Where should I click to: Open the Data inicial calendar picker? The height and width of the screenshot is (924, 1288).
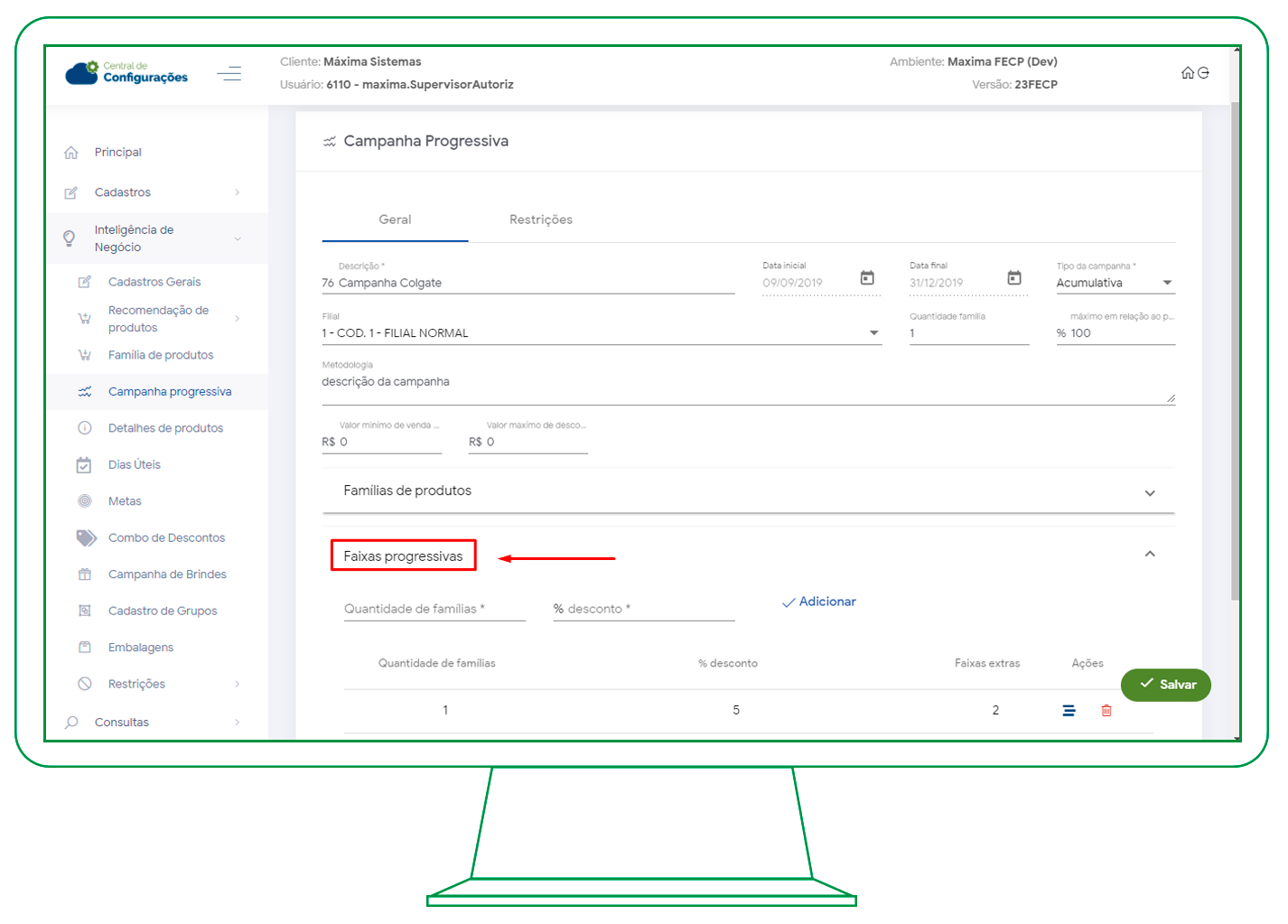pyautogui.click(x=867, y=278)
